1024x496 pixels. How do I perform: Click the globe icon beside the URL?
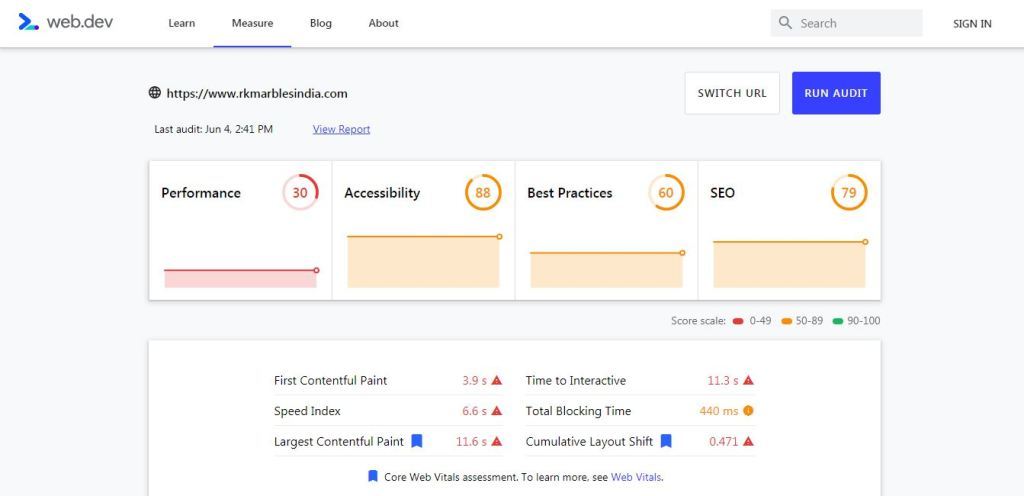tap(155, 93)
